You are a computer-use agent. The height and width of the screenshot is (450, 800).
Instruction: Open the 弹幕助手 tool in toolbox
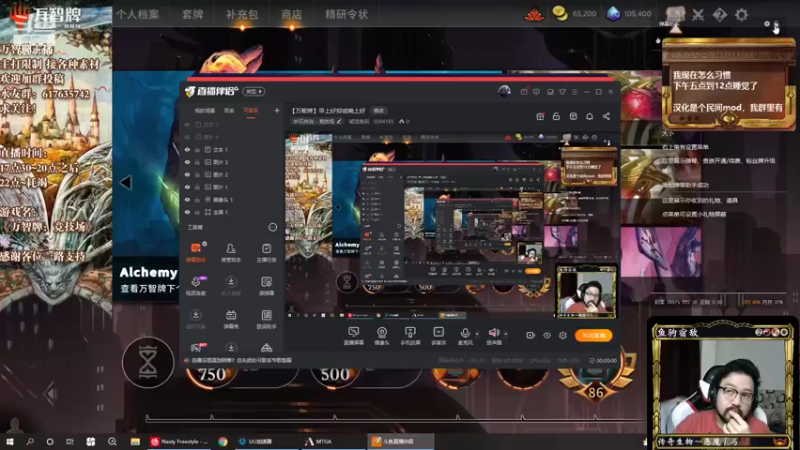[195, 252]
